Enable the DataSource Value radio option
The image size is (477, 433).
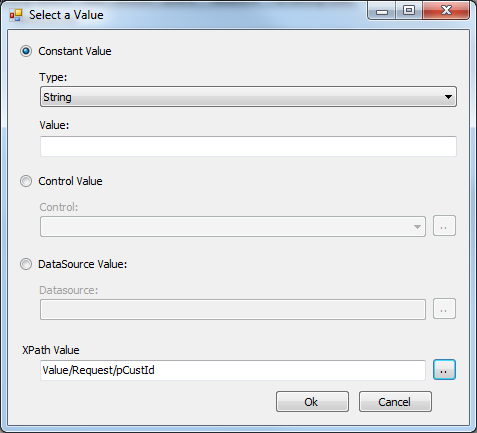[26, 264]
